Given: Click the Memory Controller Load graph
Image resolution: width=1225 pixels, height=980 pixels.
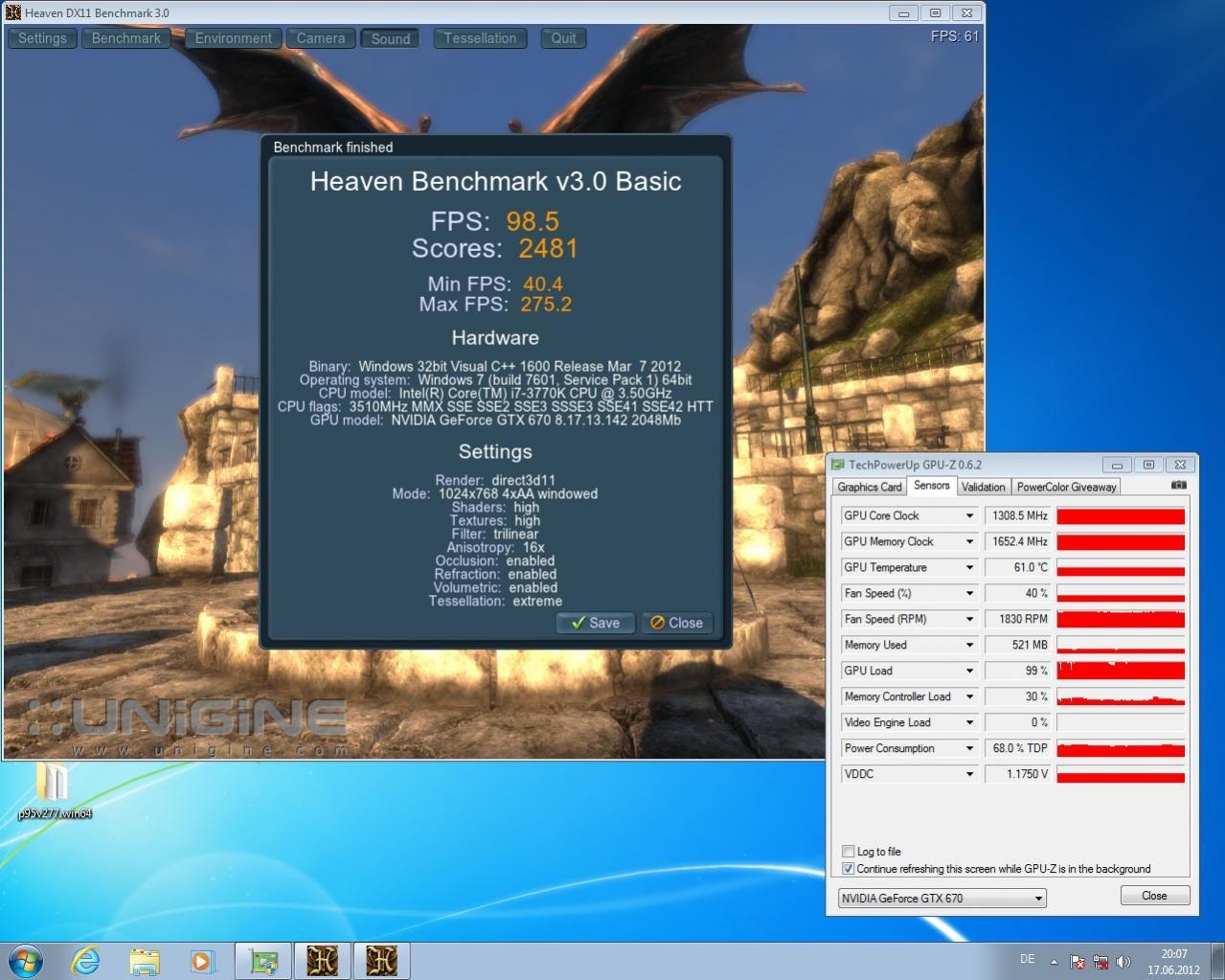Looking at the screenshot, I should 1121,696.
